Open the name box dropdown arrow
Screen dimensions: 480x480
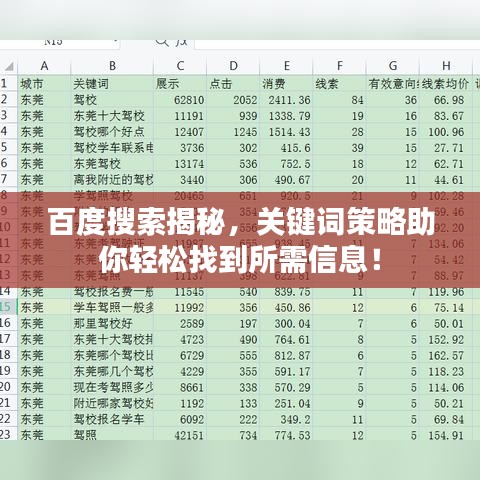pos(116,42)
